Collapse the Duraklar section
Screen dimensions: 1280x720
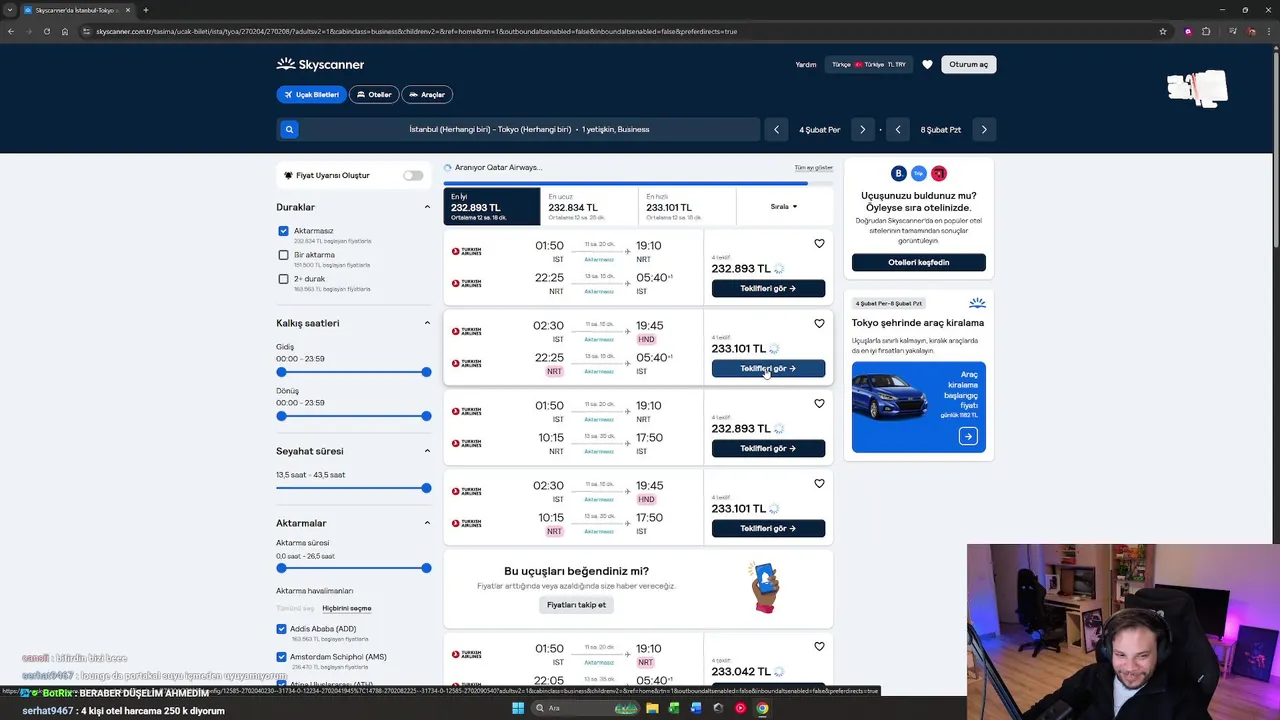tap(427, 207)
